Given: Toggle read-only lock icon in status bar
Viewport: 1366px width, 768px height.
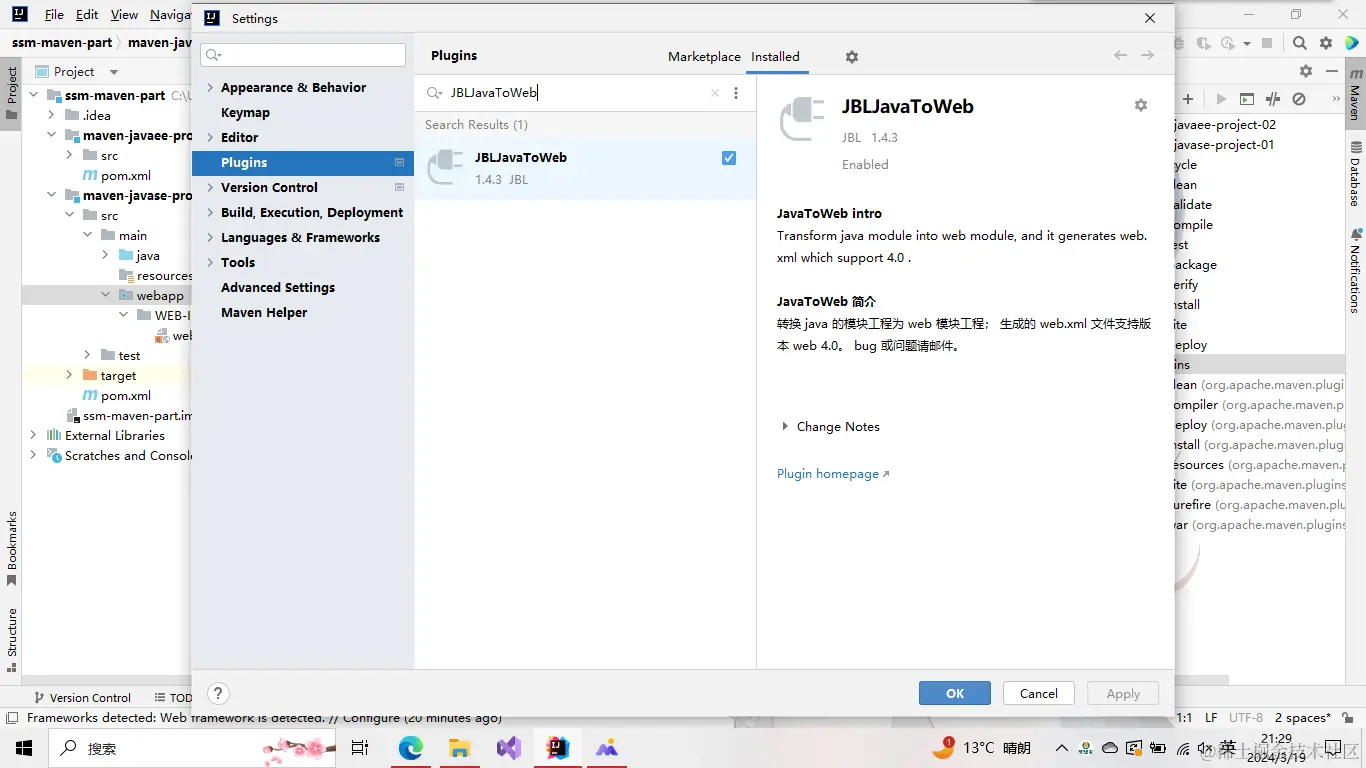Looking at the screenshot, I should [x=1348, y=718].
